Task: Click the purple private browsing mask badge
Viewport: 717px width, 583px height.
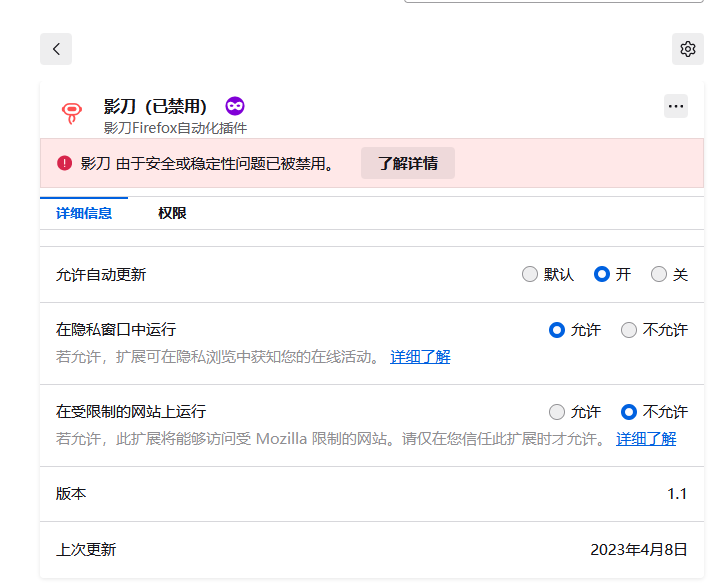Action: coord(235,106)
